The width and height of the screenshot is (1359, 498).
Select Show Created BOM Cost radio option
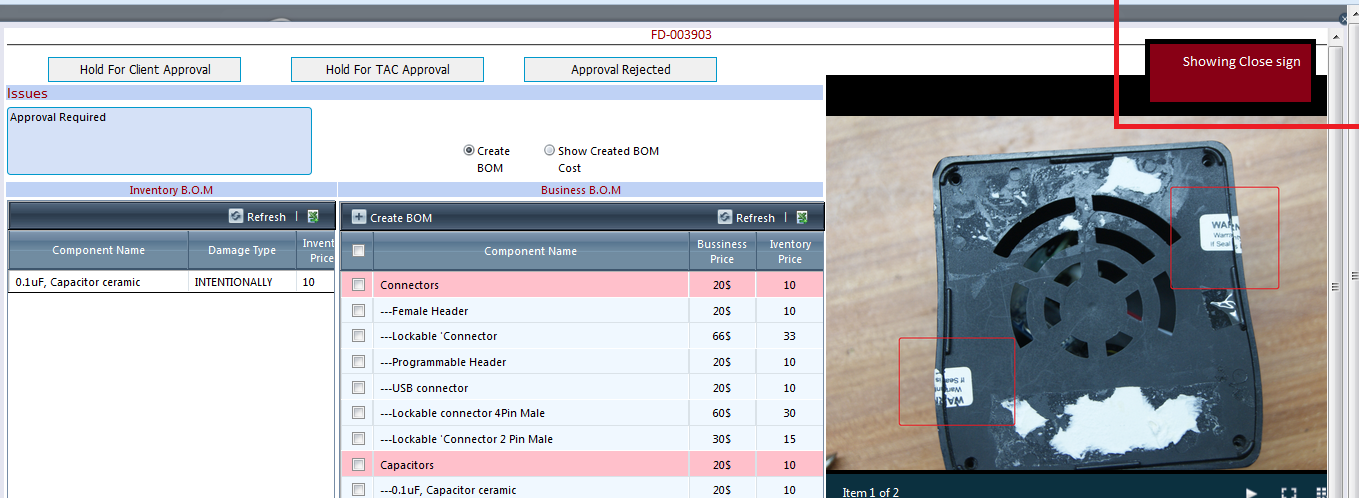pyautogui.click(x=549, y=151)
